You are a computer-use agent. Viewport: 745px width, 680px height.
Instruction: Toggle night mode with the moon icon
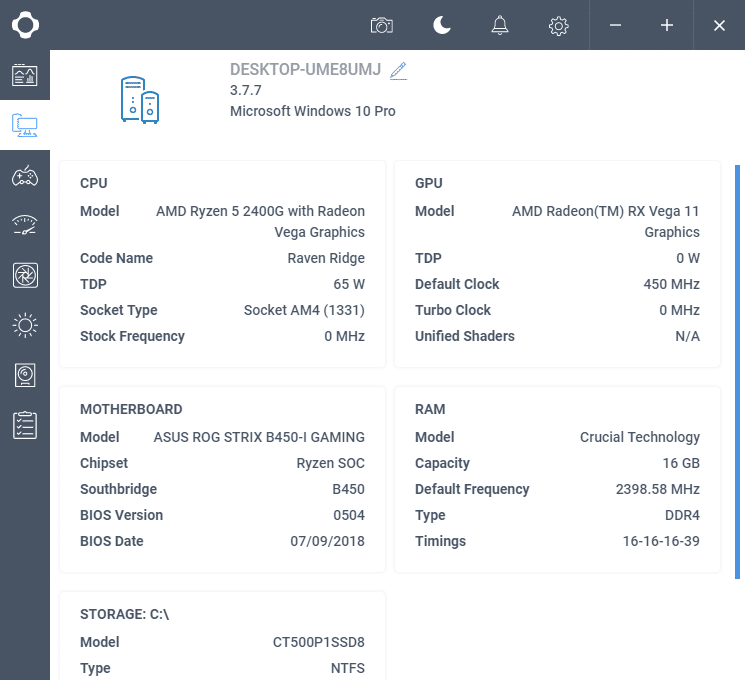[x=441, y=25]
